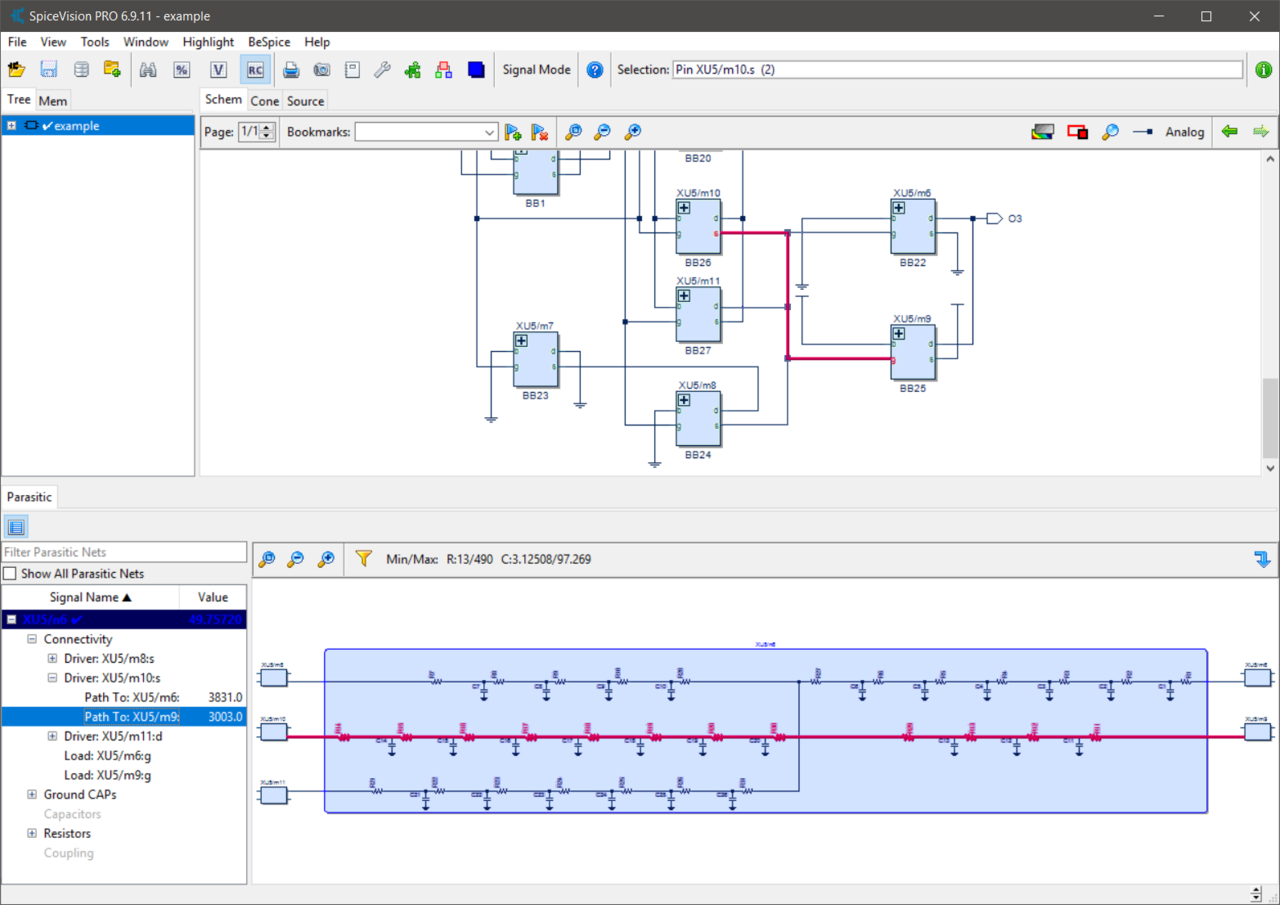The width and height of the screenshot is (1280, 905).
Task: Click the camera screenshot icon
Action: tap(321, 70)
